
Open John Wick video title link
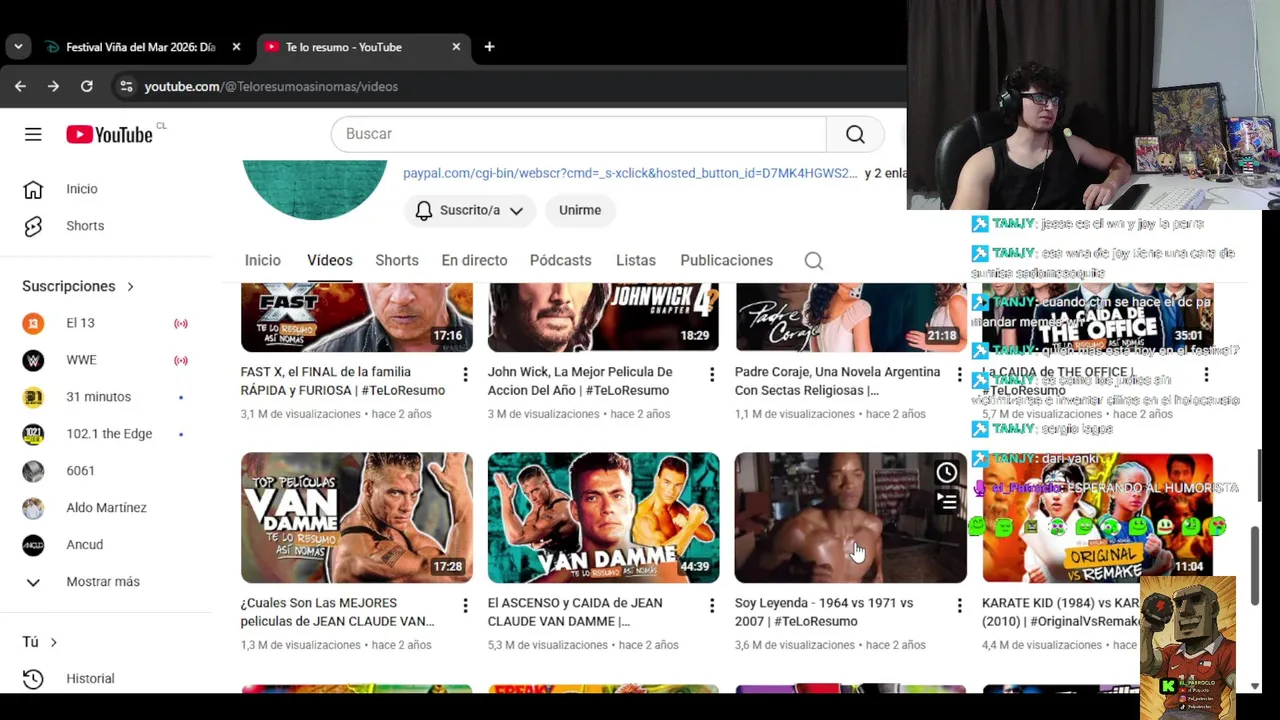pos(580,381)
